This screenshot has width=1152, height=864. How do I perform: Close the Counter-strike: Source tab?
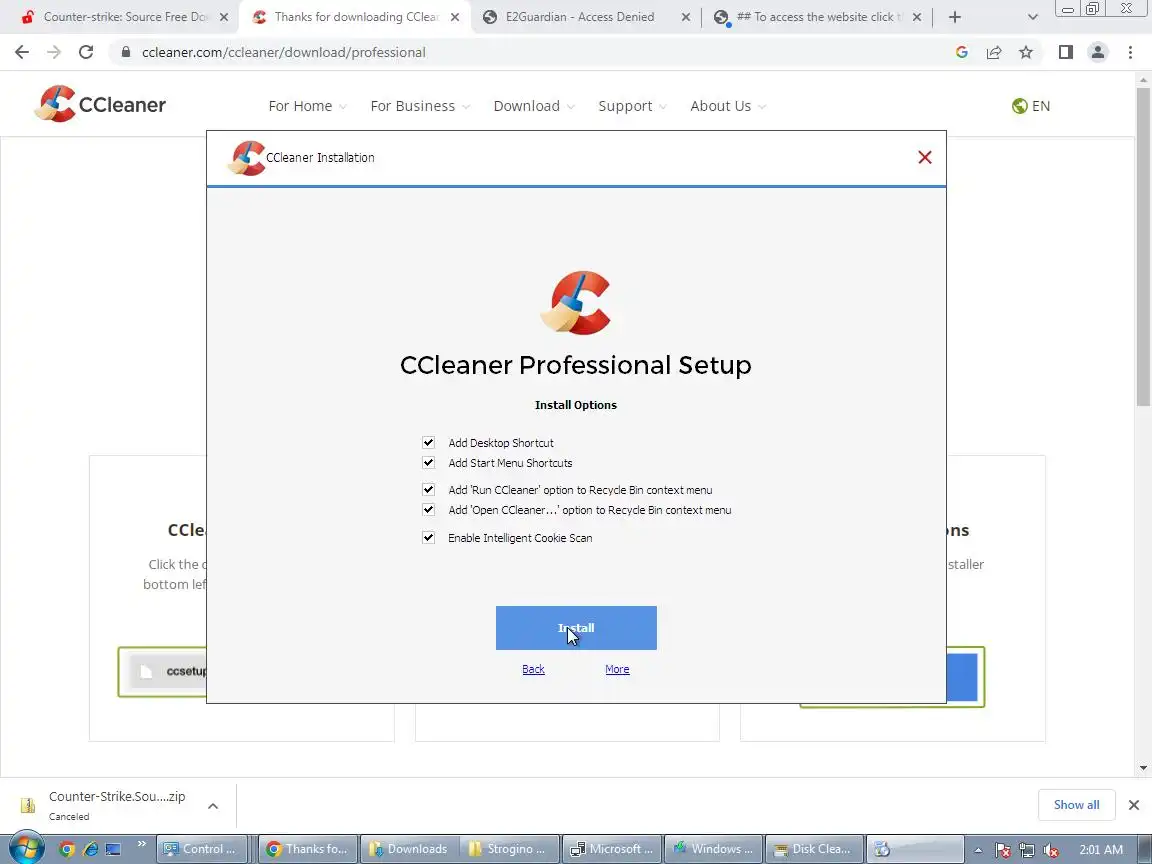[224, 17]
